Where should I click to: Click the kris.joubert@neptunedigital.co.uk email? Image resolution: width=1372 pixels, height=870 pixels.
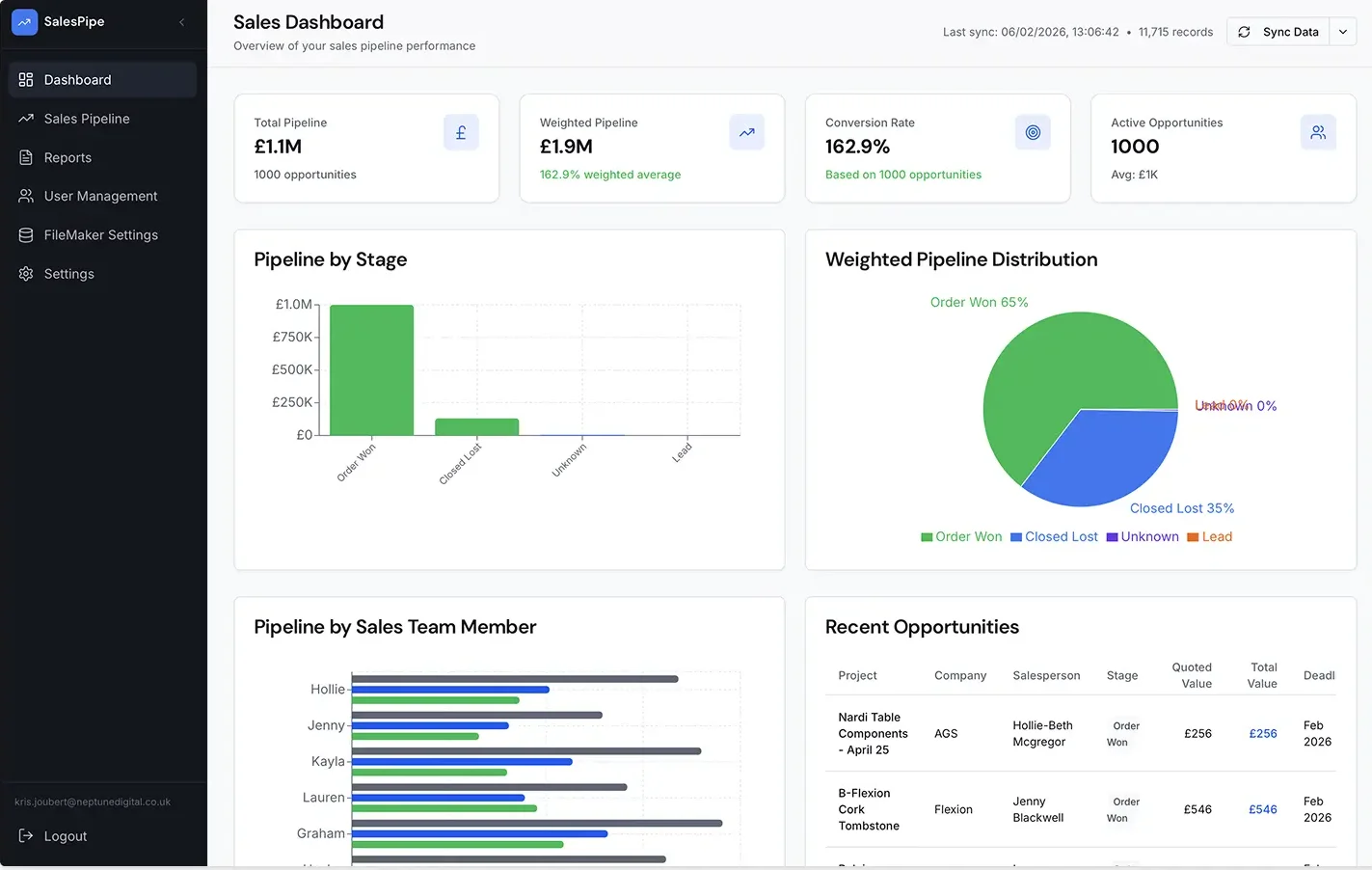pyautogui.click(x=93, y=802)
